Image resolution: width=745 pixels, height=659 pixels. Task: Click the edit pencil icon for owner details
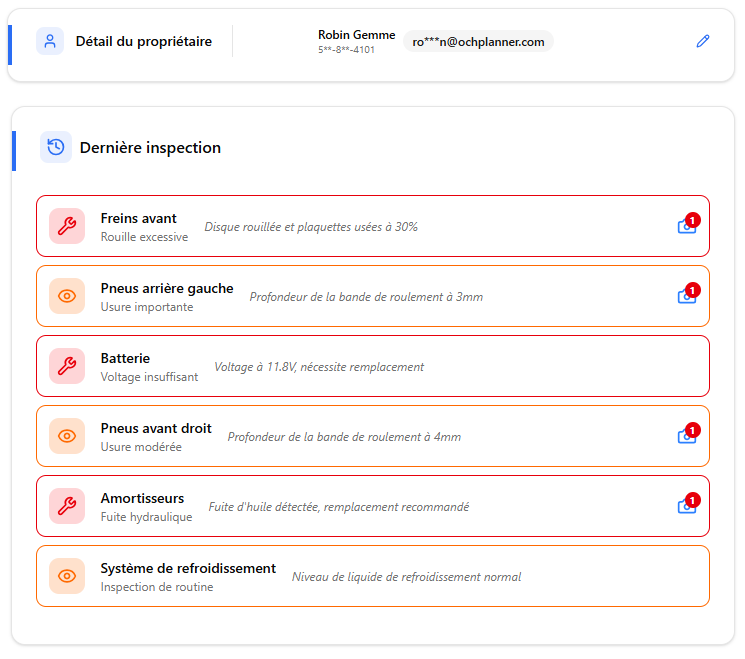click(x=703, y=41)
